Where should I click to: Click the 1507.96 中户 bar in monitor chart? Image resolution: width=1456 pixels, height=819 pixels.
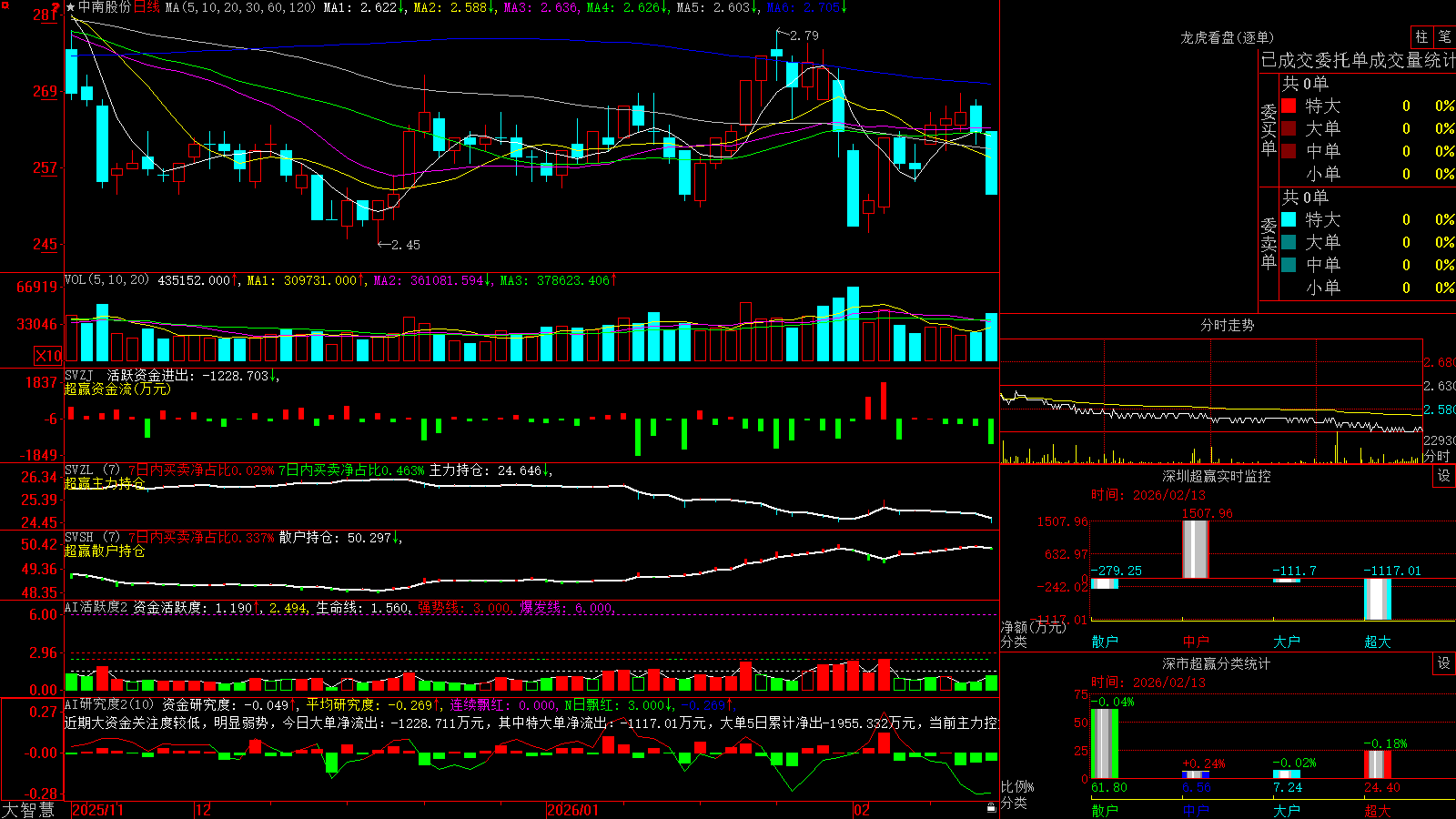tap(1196, 549)
